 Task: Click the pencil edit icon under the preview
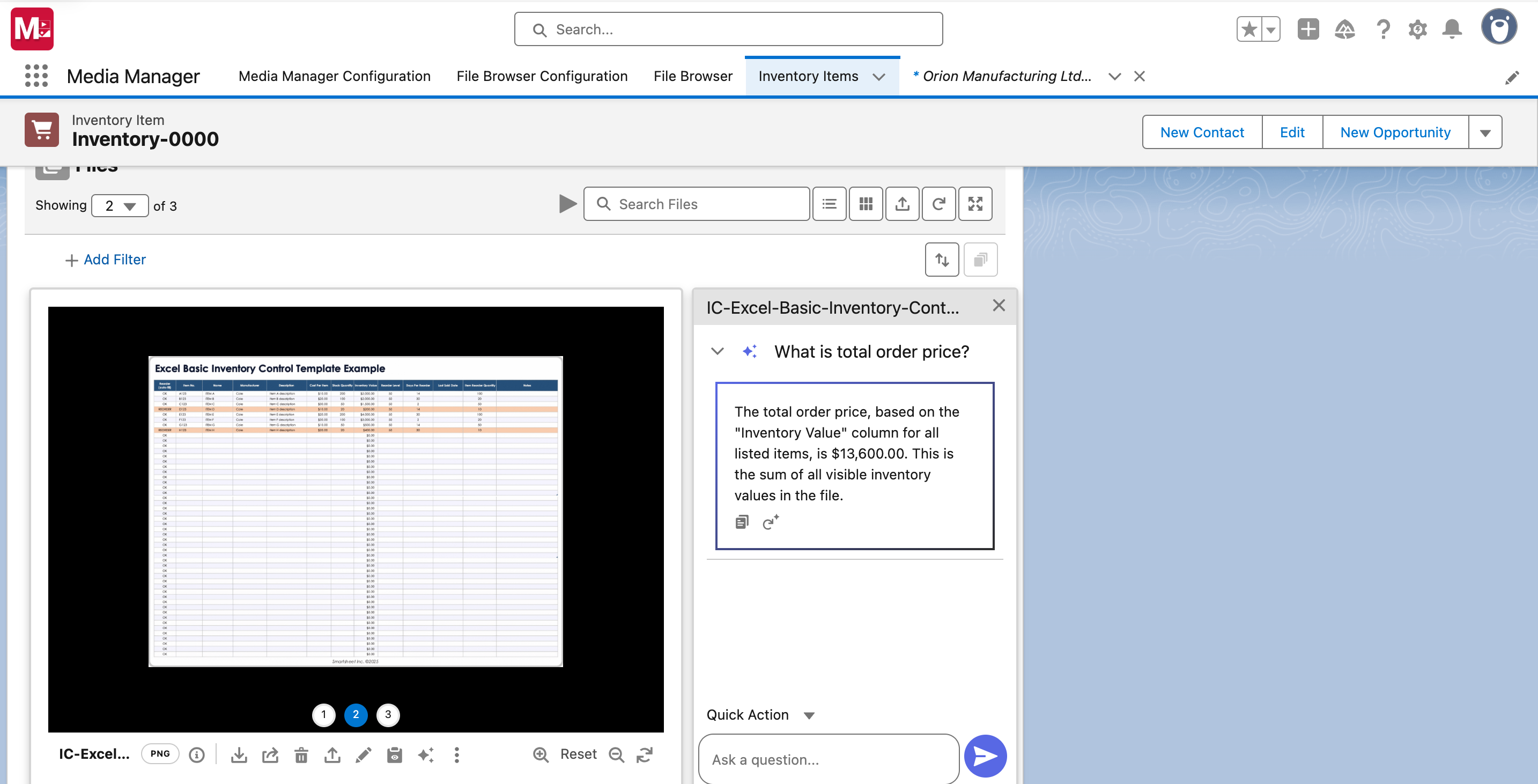pos(363,755)
